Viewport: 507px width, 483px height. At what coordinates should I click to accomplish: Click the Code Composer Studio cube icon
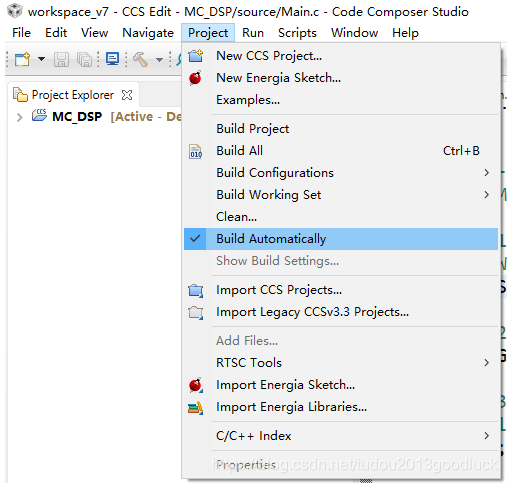coord(14,11)
